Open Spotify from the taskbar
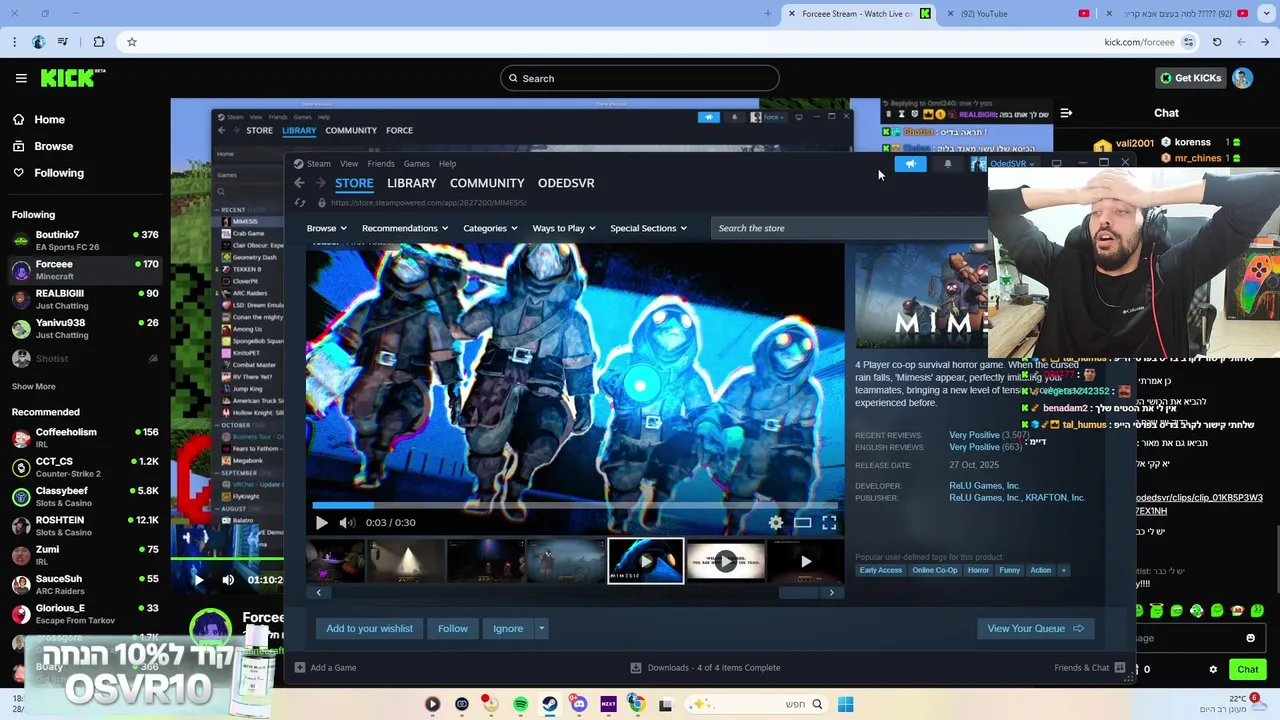The width and height of the screenshot is (1280, 720). [x=520, y=704]
